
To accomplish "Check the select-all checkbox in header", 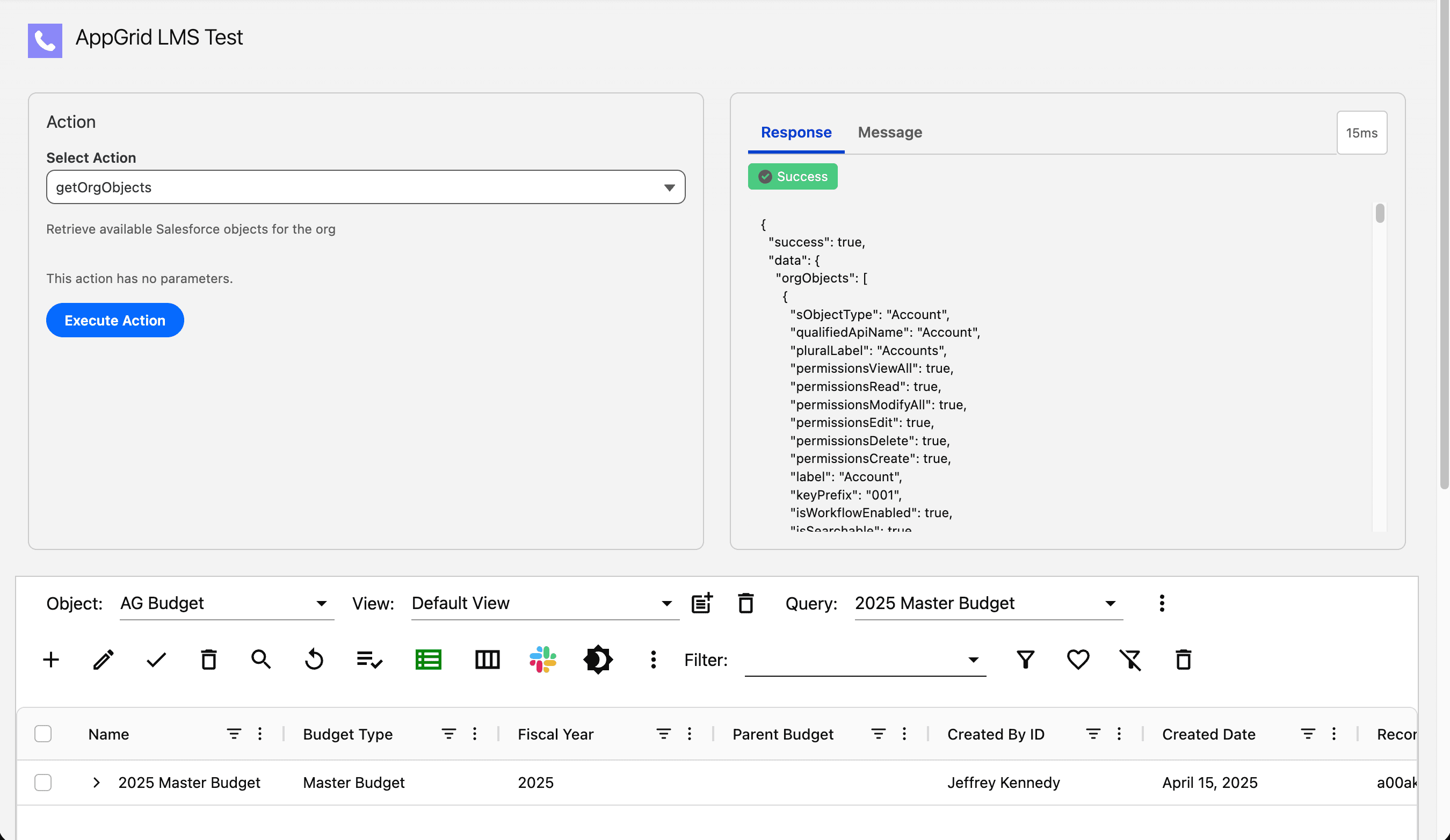I will [43, 734].
